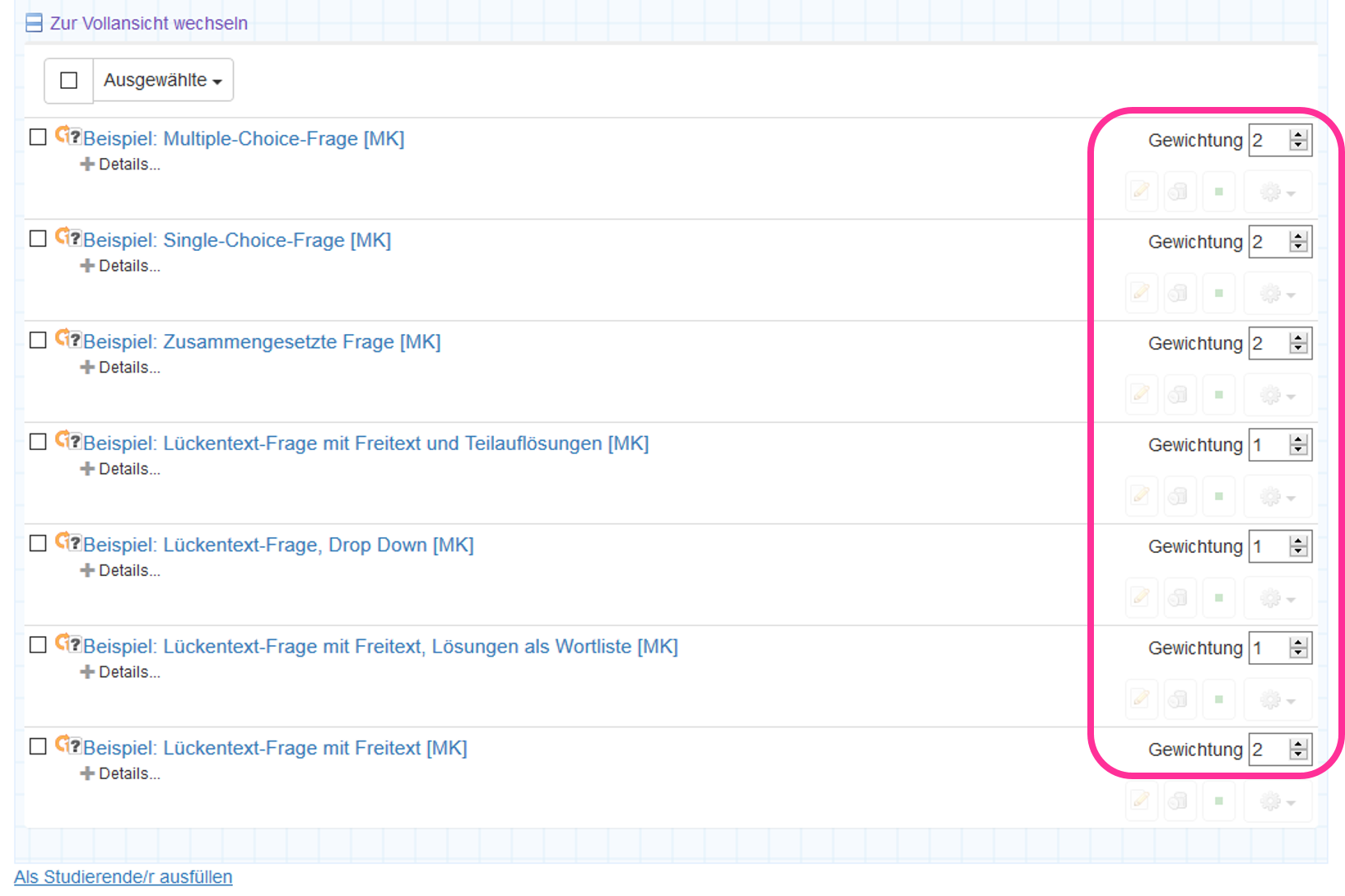
Task: Click database copy icon for Lückentext Wortliste question
Action: [x=1179, y=699]
